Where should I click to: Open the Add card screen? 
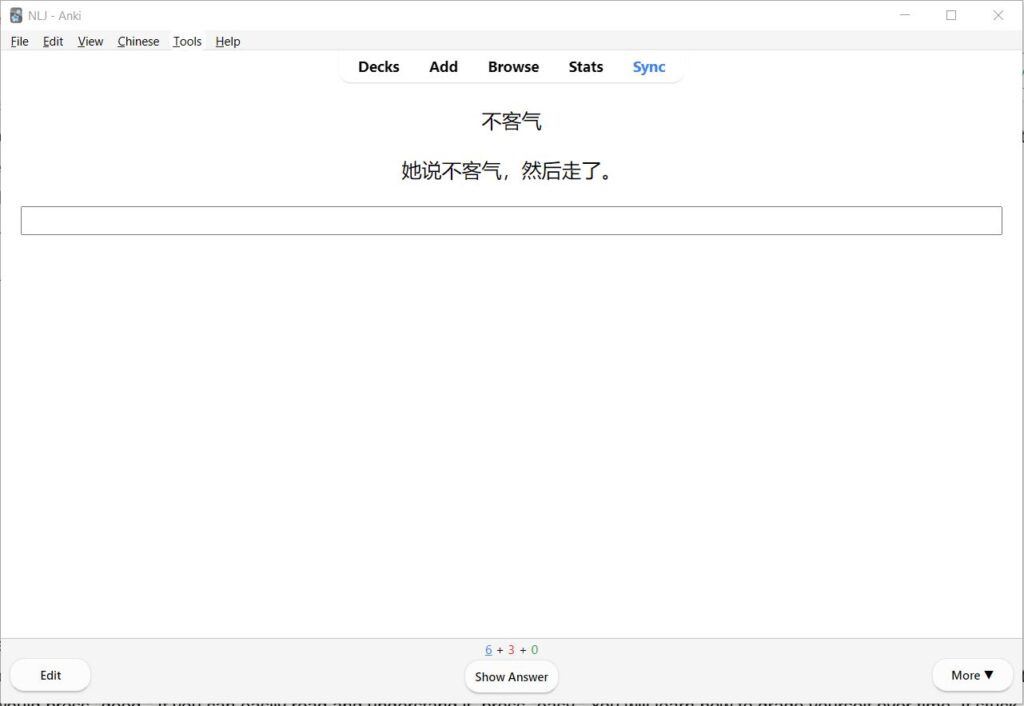click(x=443, y=66)
